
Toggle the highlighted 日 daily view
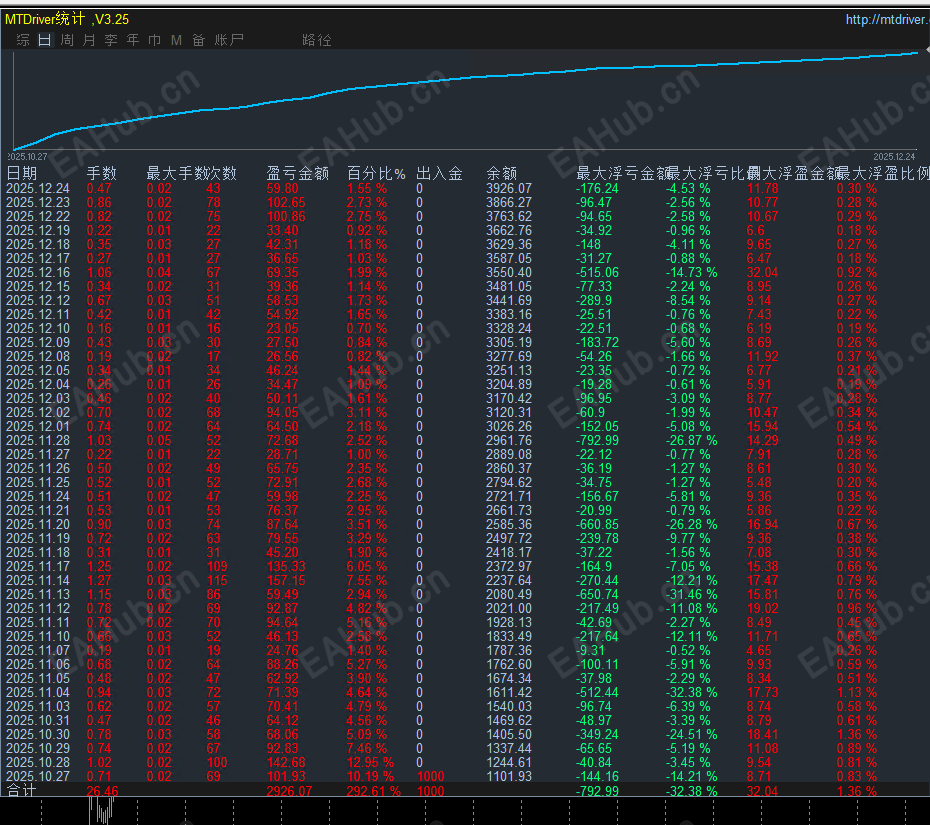click(x=45, y=40)
